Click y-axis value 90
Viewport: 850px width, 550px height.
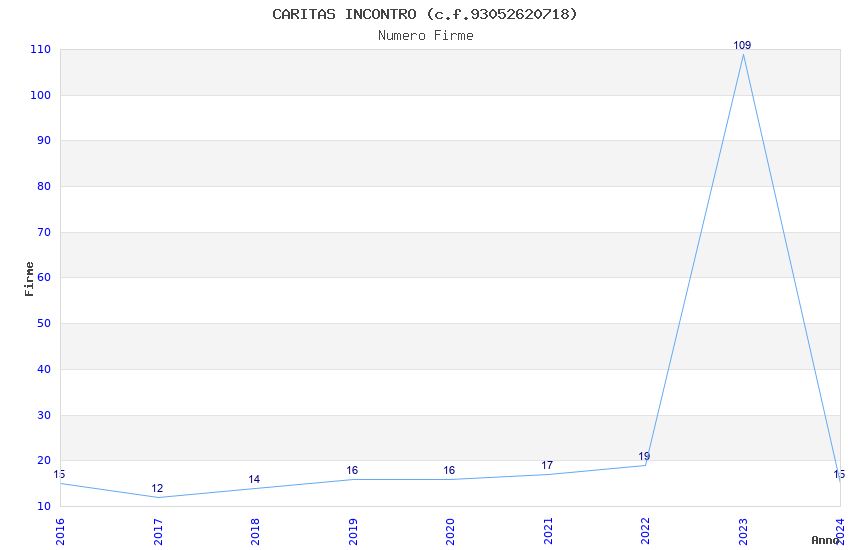[x=43, y=140]
